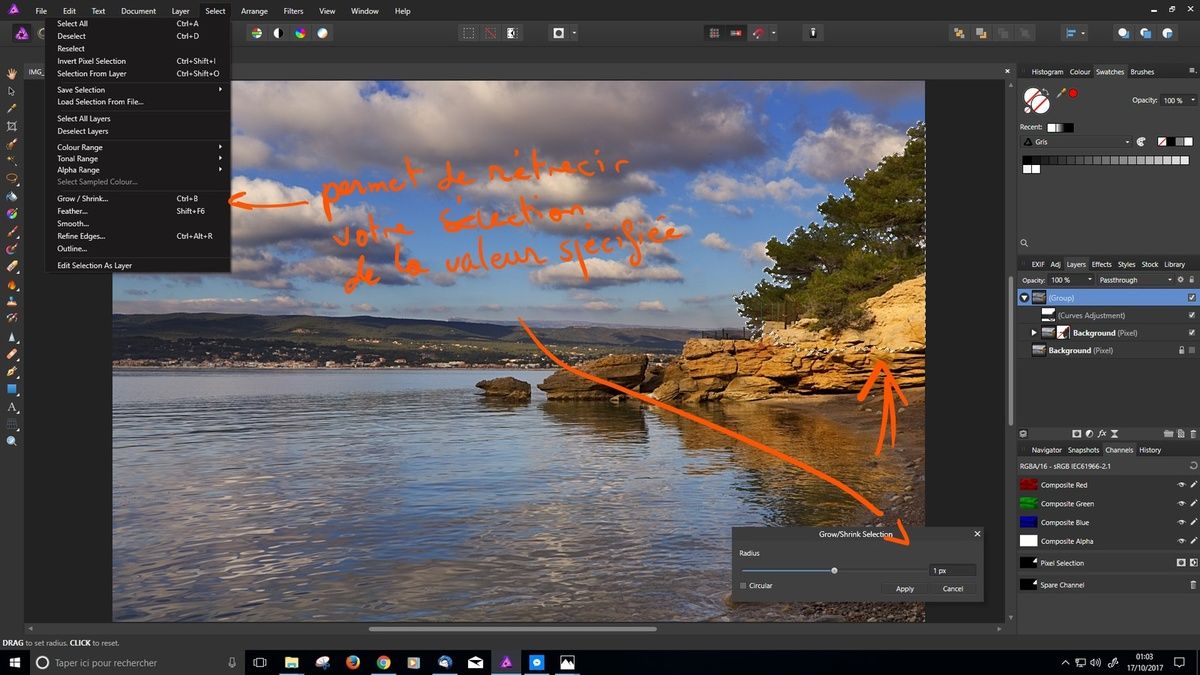Image resolution: width=1200 pixels, height=675 pixels.
Task: Click the mask layer icon in Layers panel
Action: (x=1077, y=434)
